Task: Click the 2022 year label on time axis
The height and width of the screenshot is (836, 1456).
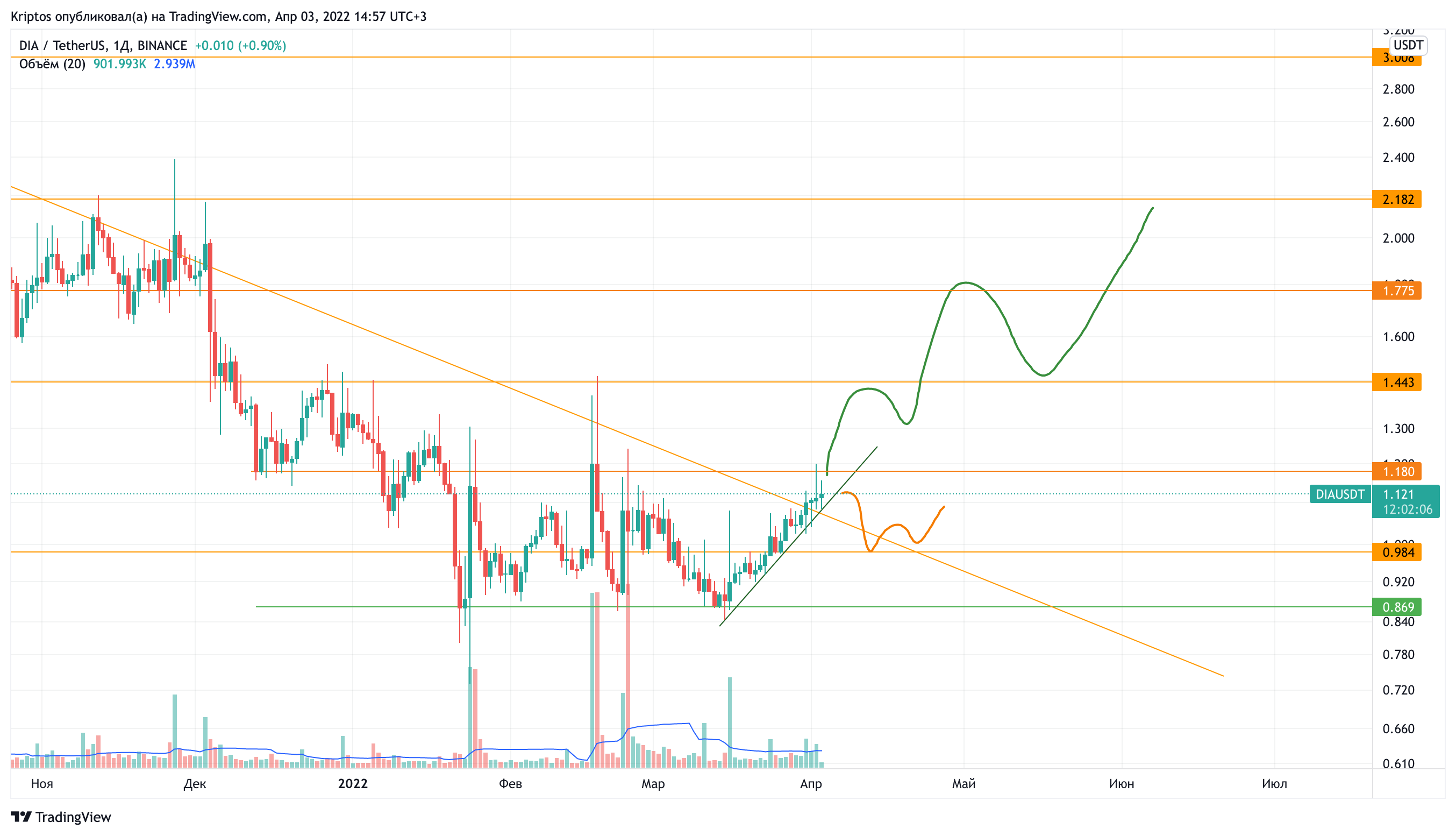Action: click(x=353, y=784)
